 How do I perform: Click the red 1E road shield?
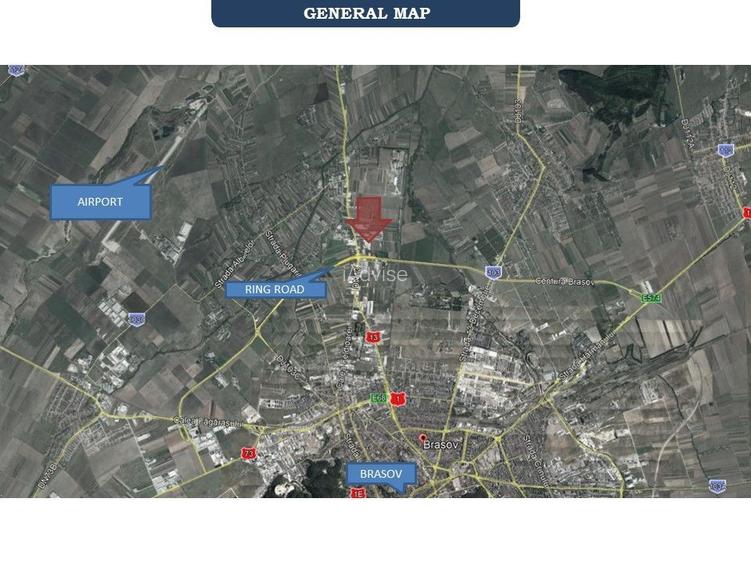tap(357, 493)
